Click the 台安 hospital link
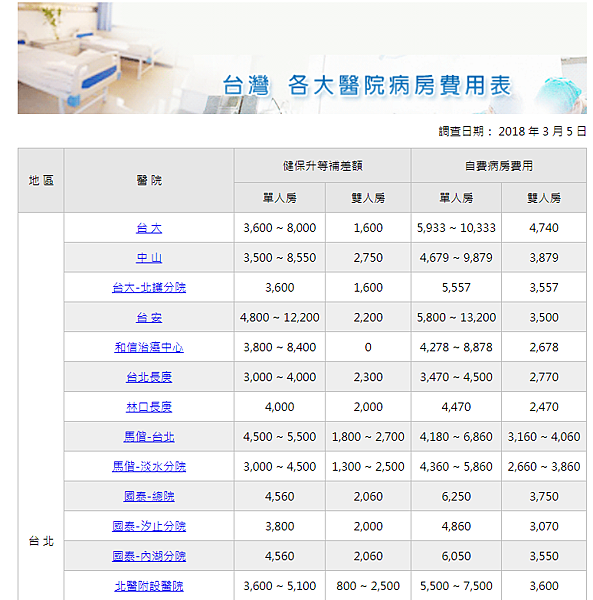This screenshot has height=600, width=593. pyautogui.click(x=149, y=318)
